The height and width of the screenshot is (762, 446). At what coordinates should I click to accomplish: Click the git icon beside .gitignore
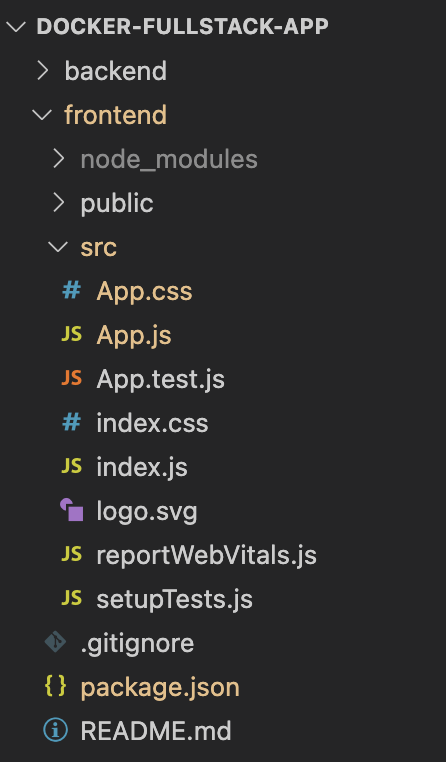[55, 641]
